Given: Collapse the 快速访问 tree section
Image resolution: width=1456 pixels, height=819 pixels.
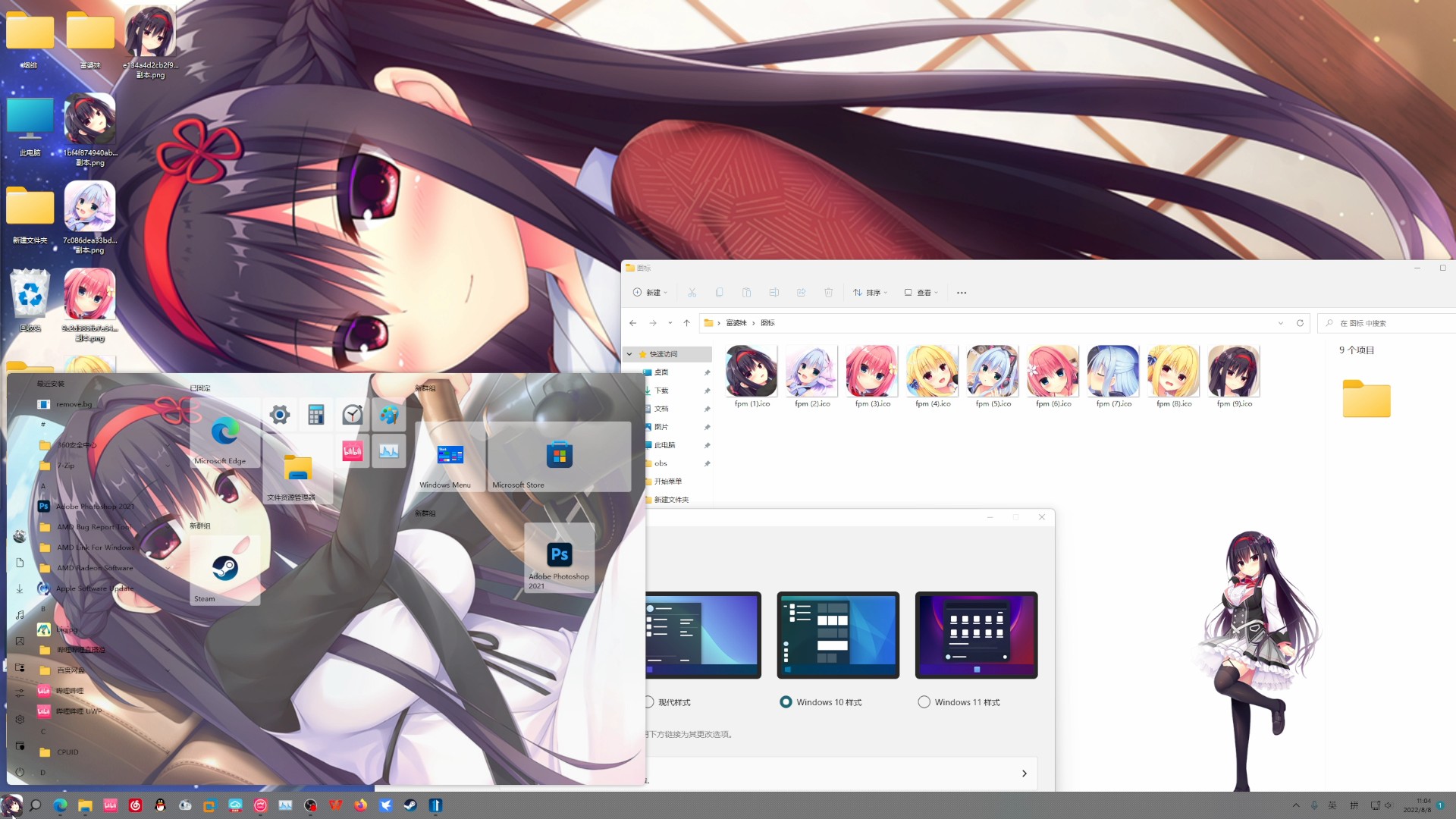Looking at the screenshot, I should 629,354.
